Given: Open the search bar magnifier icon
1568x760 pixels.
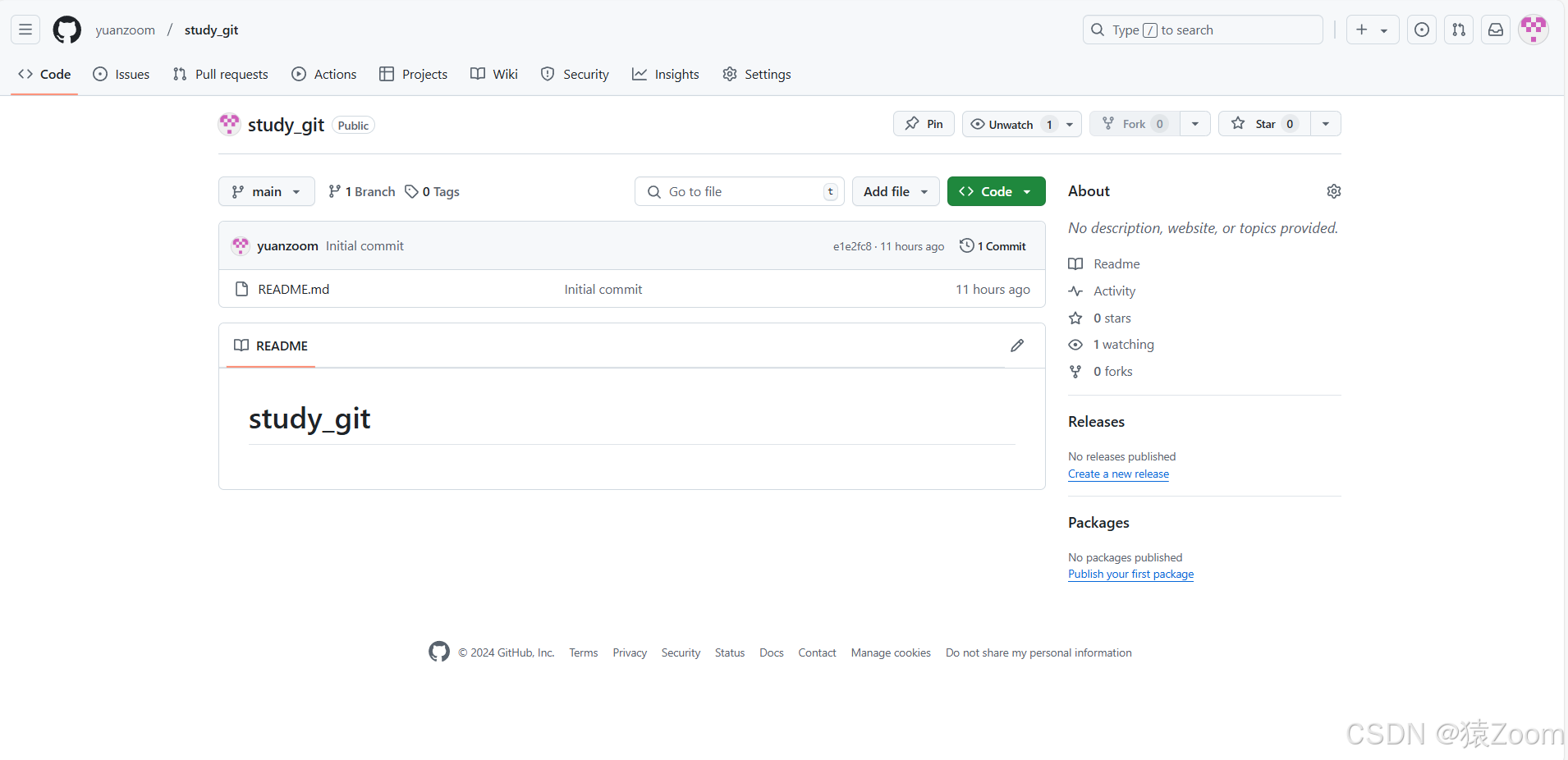Looking at the screenshot, I should (x=1098, y=30).
